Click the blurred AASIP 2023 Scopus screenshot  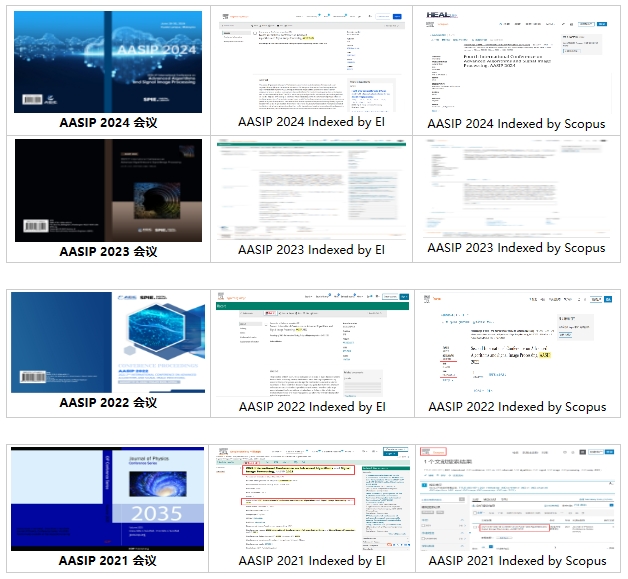(x=516, y=190)
